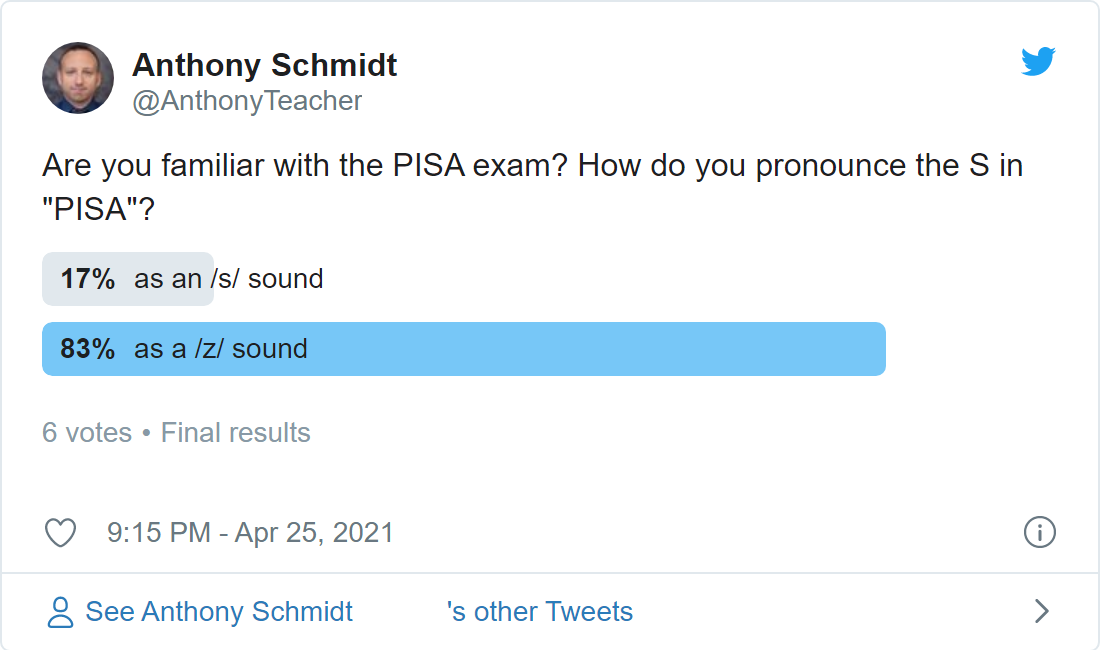This screenshot has width=1100, height=650.
Task: Click the bold 83% percentage figure
Action: pyautogui.click(x=88, y=349)
